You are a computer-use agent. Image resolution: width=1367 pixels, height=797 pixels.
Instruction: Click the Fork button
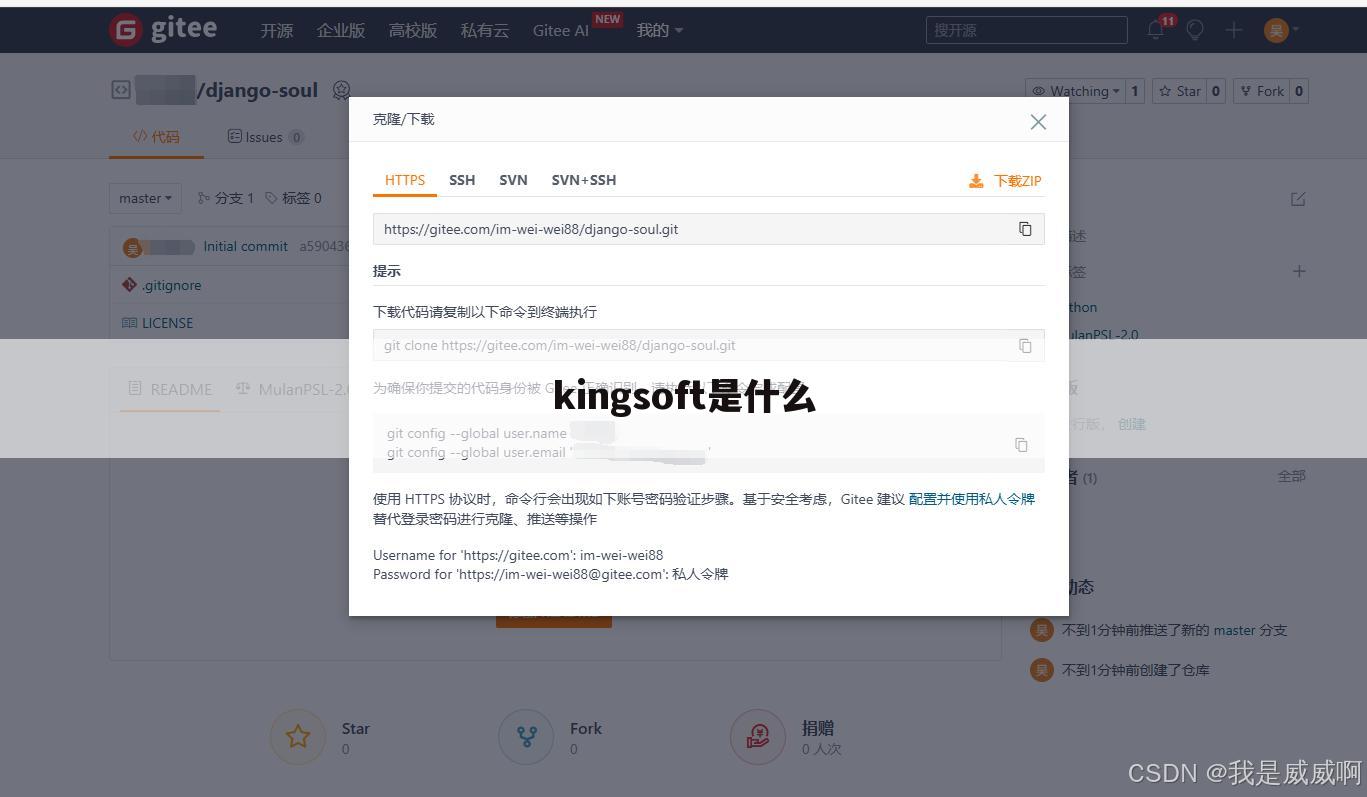pyautogui.click(x=1261, y=91)
